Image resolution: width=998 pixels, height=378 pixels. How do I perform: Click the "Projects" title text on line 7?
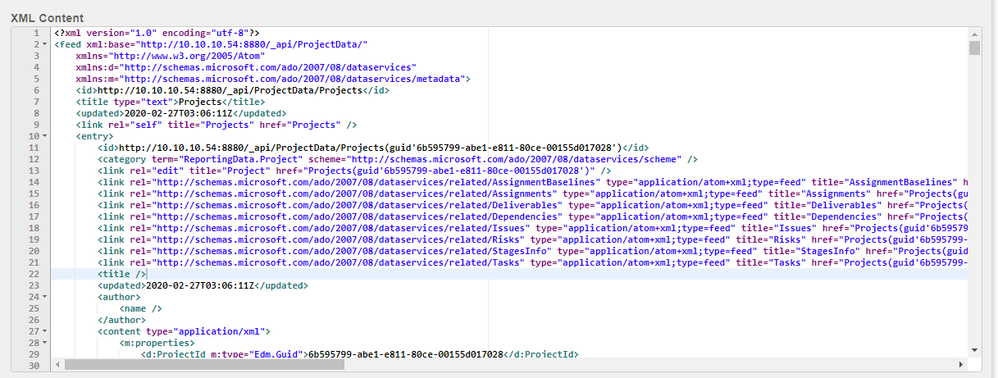200,101
